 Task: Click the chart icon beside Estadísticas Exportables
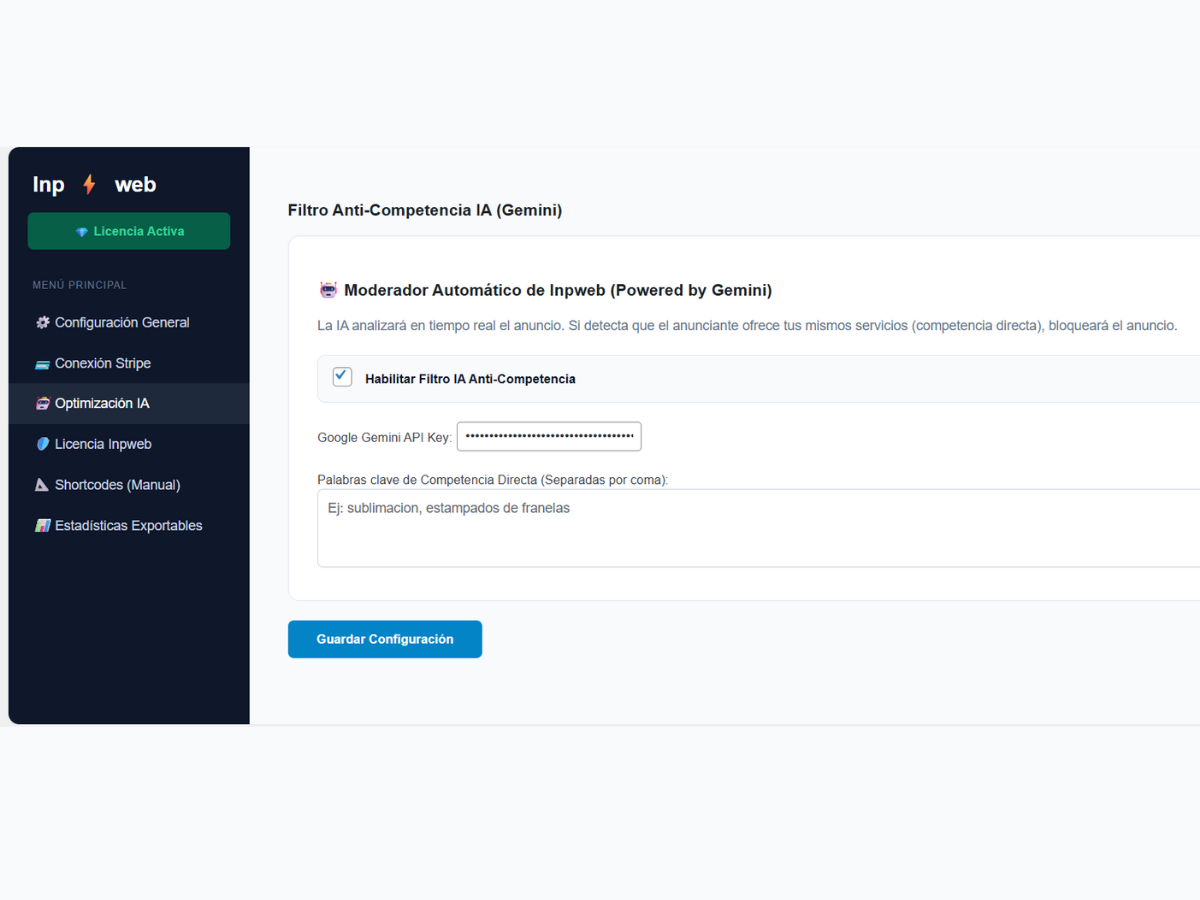point(41,525)
